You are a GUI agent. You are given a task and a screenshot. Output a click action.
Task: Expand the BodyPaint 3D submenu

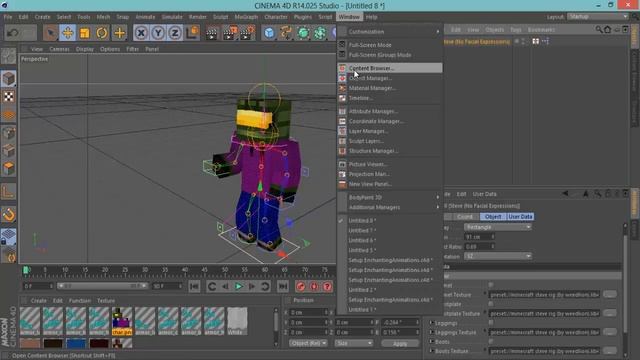[x=390, y=197]
